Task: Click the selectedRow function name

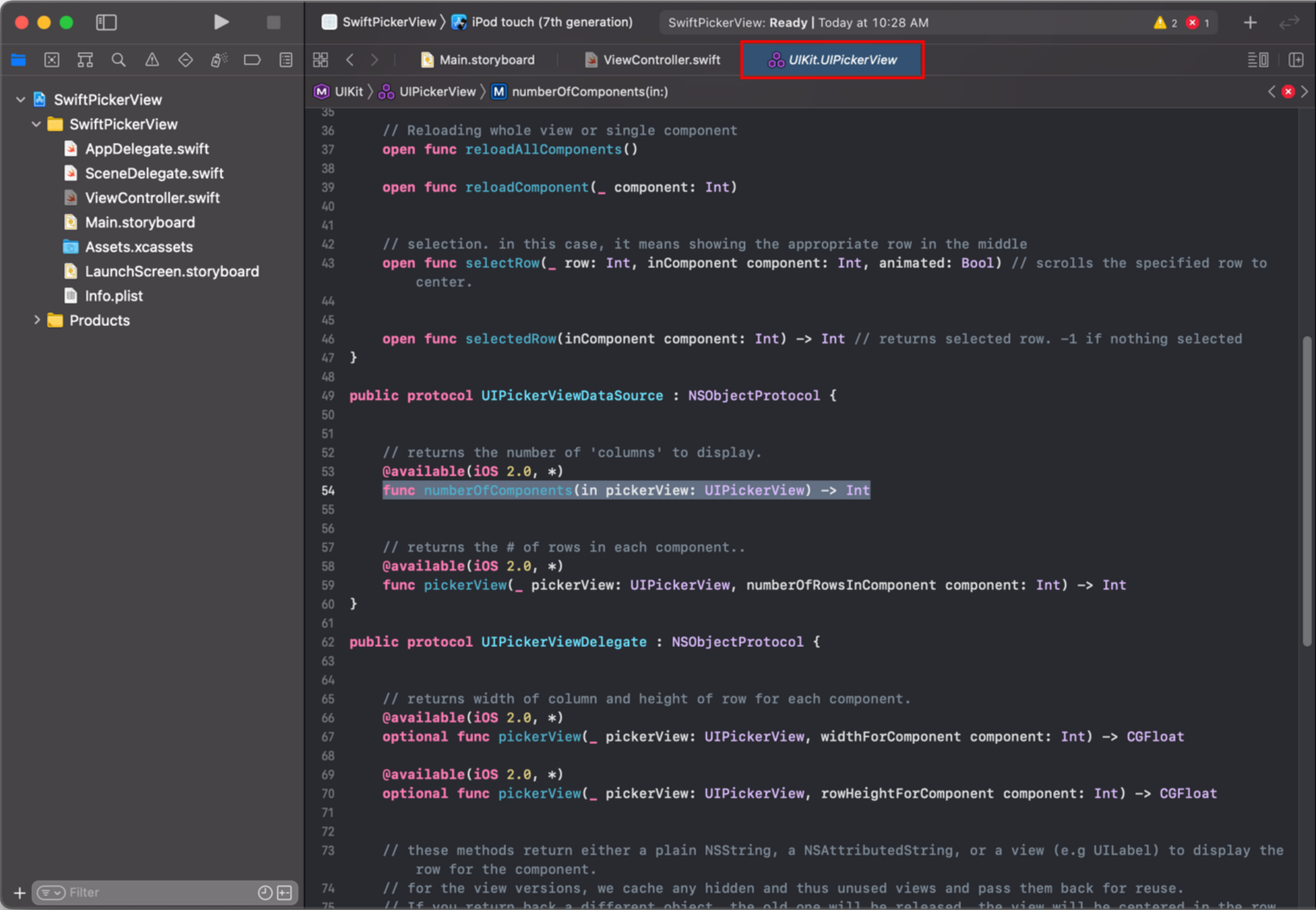Action: pos(510,339)
